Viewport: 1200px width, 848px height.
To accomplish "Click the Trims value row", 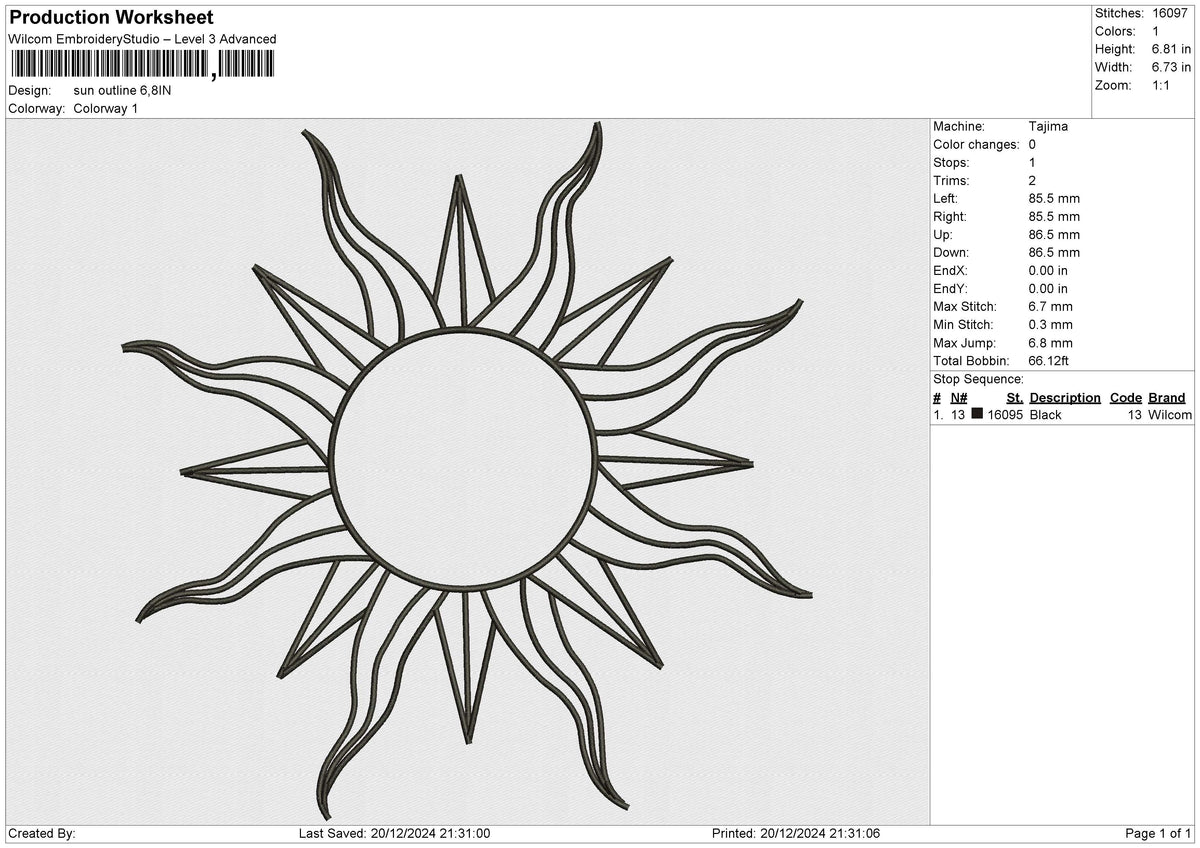I will (985, 180).
